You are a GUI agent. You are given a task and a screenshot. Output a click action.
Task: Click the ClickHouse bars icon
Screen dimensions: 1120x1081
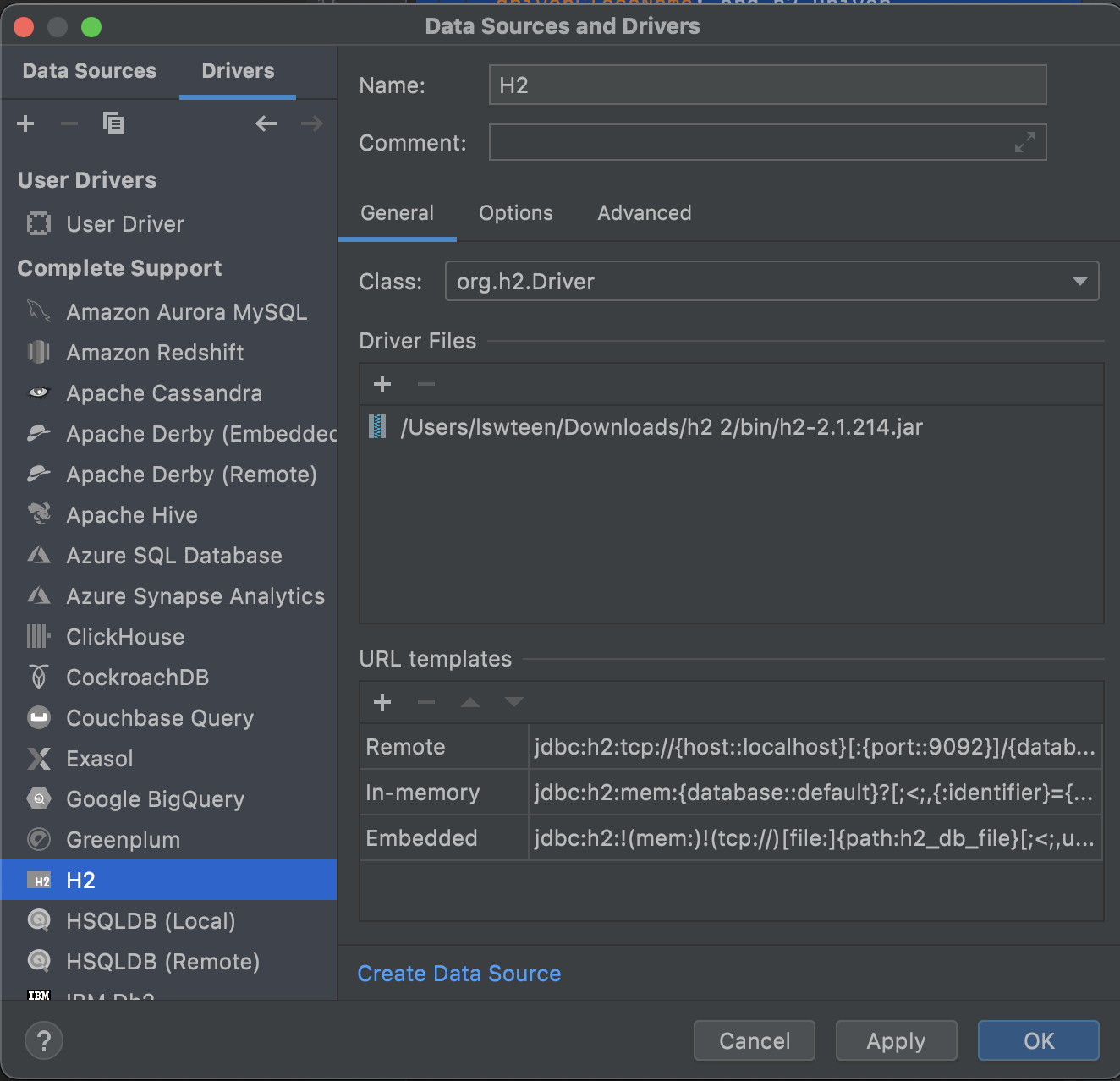(39, 637)
